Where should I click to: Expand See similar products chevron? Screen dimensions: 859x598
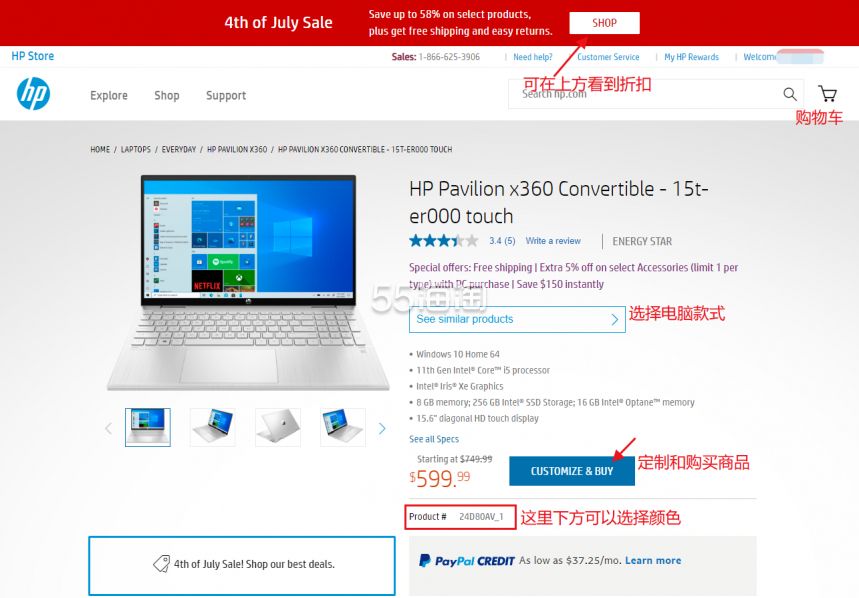click(615, 319)
